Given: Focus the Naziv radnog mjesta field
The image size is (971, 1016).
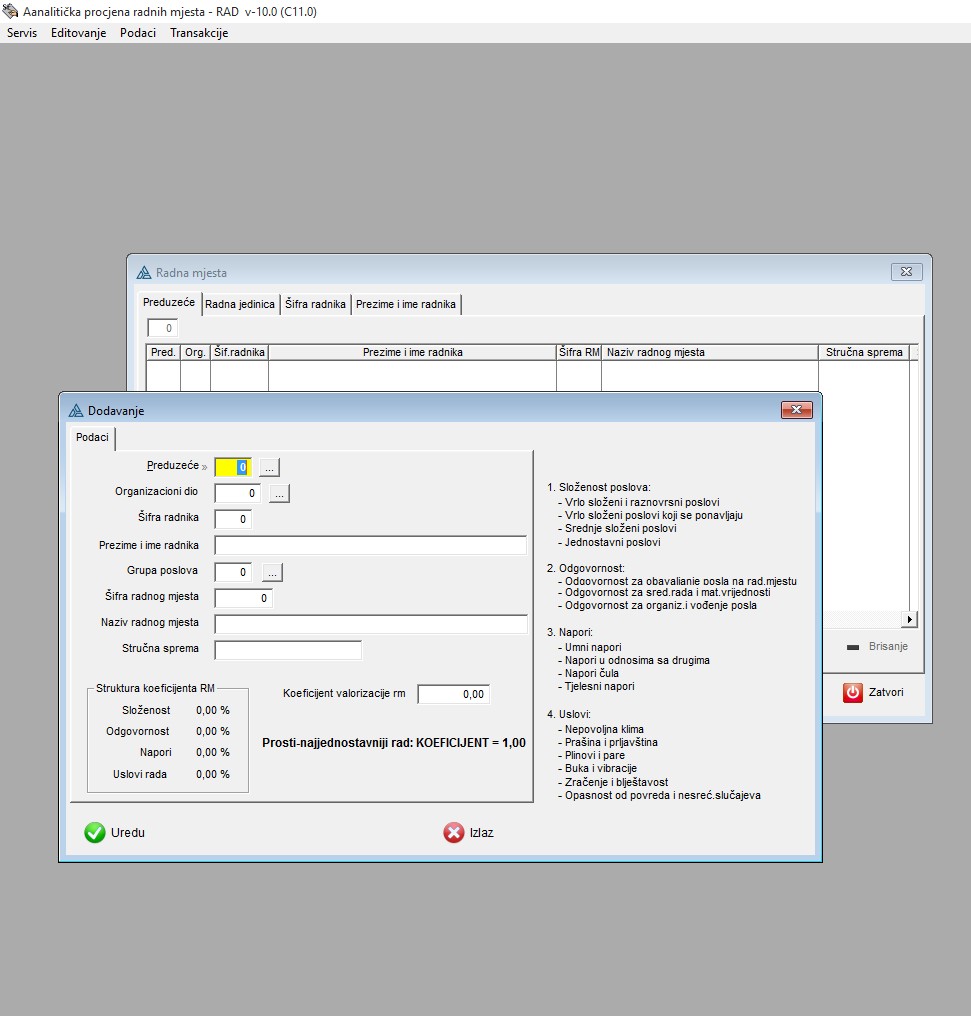Looking at the screenshot, I should pos(370,624).
